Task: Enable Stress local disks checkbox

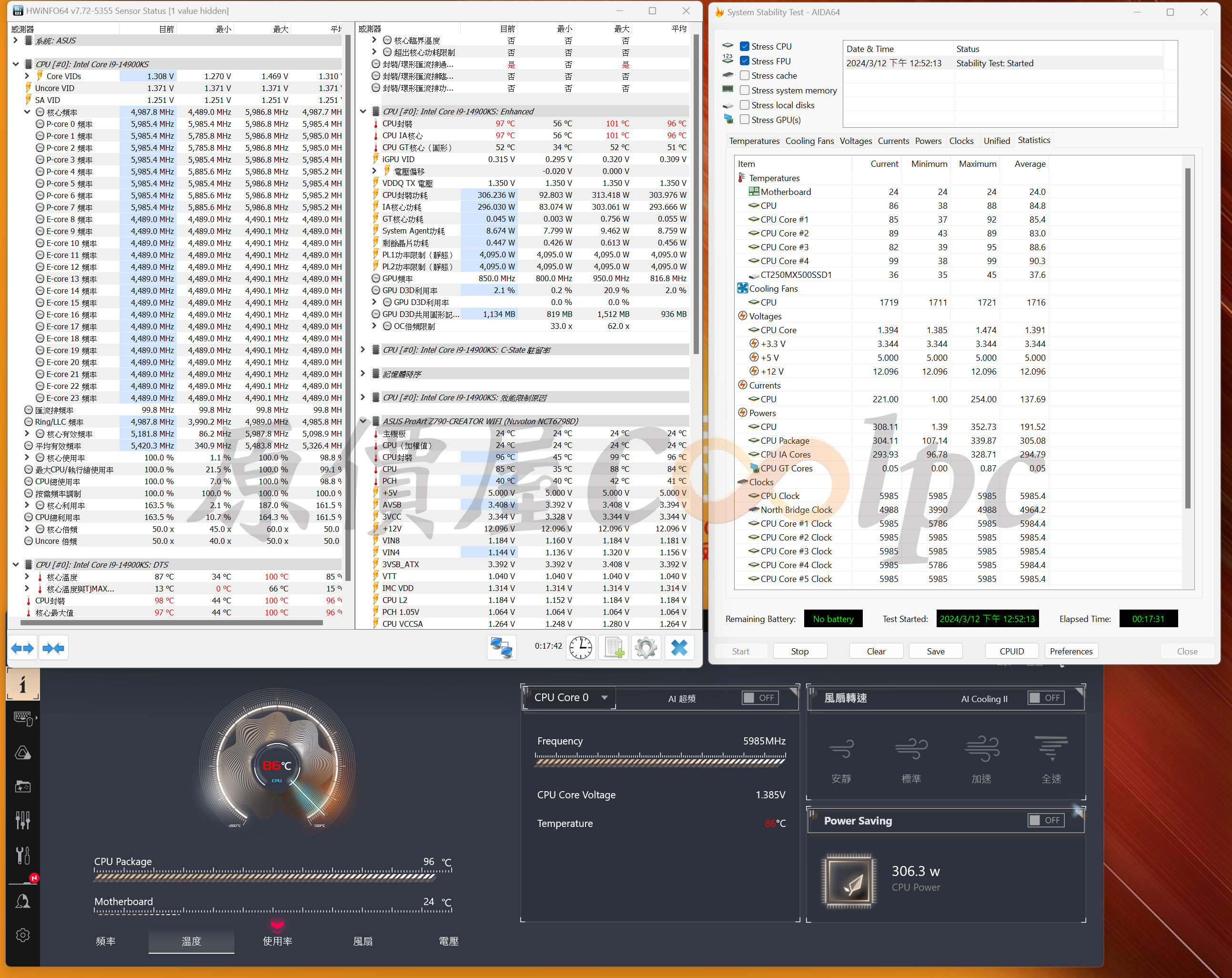Action: 745,105
